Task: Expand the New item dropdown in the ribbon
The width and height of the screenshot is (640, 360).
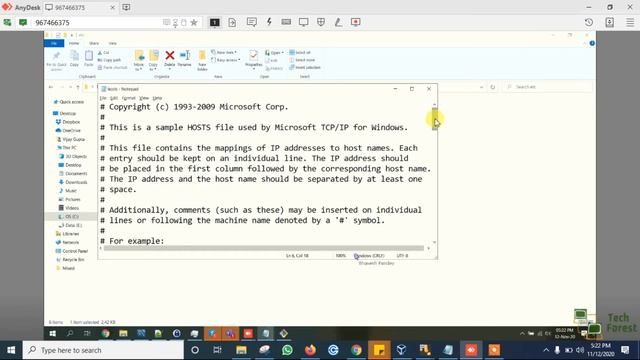Action: pyautogui.click(x=224, y=52)
